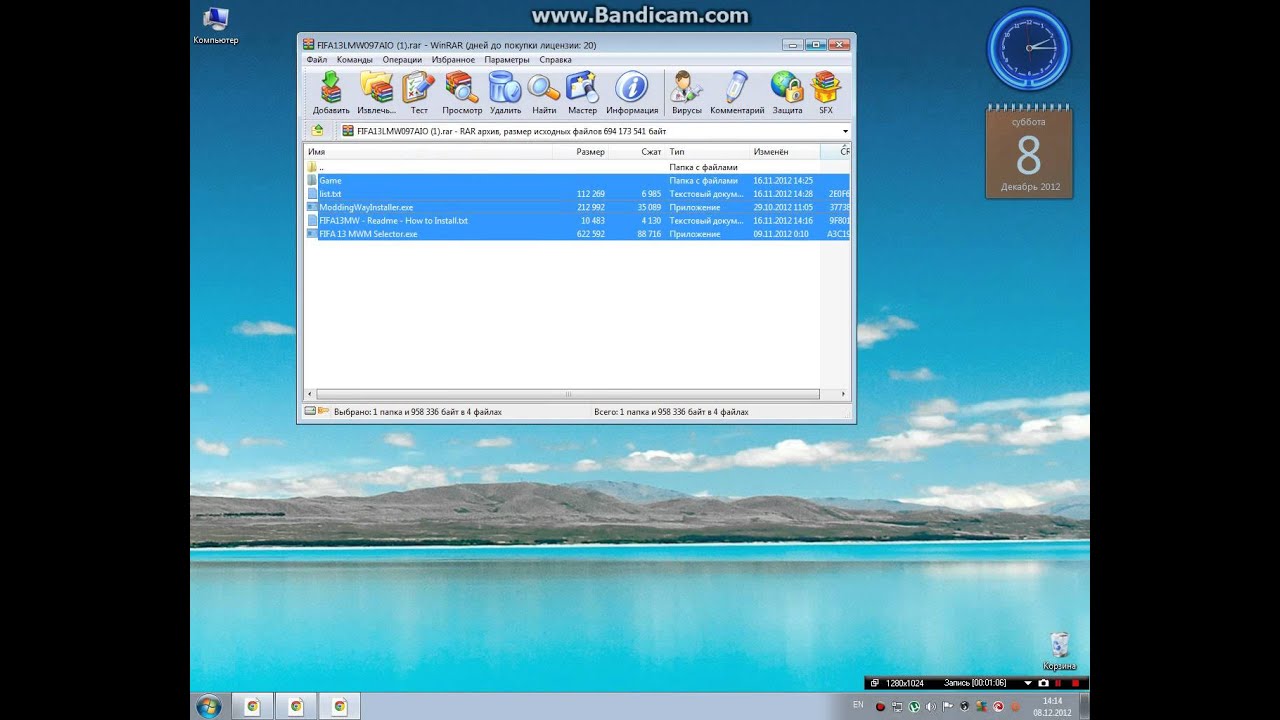Click the Bandicam window-mode icon beside 1280x1024
The width and height of the screenshot is (1280, 720).
coord(875,683)
